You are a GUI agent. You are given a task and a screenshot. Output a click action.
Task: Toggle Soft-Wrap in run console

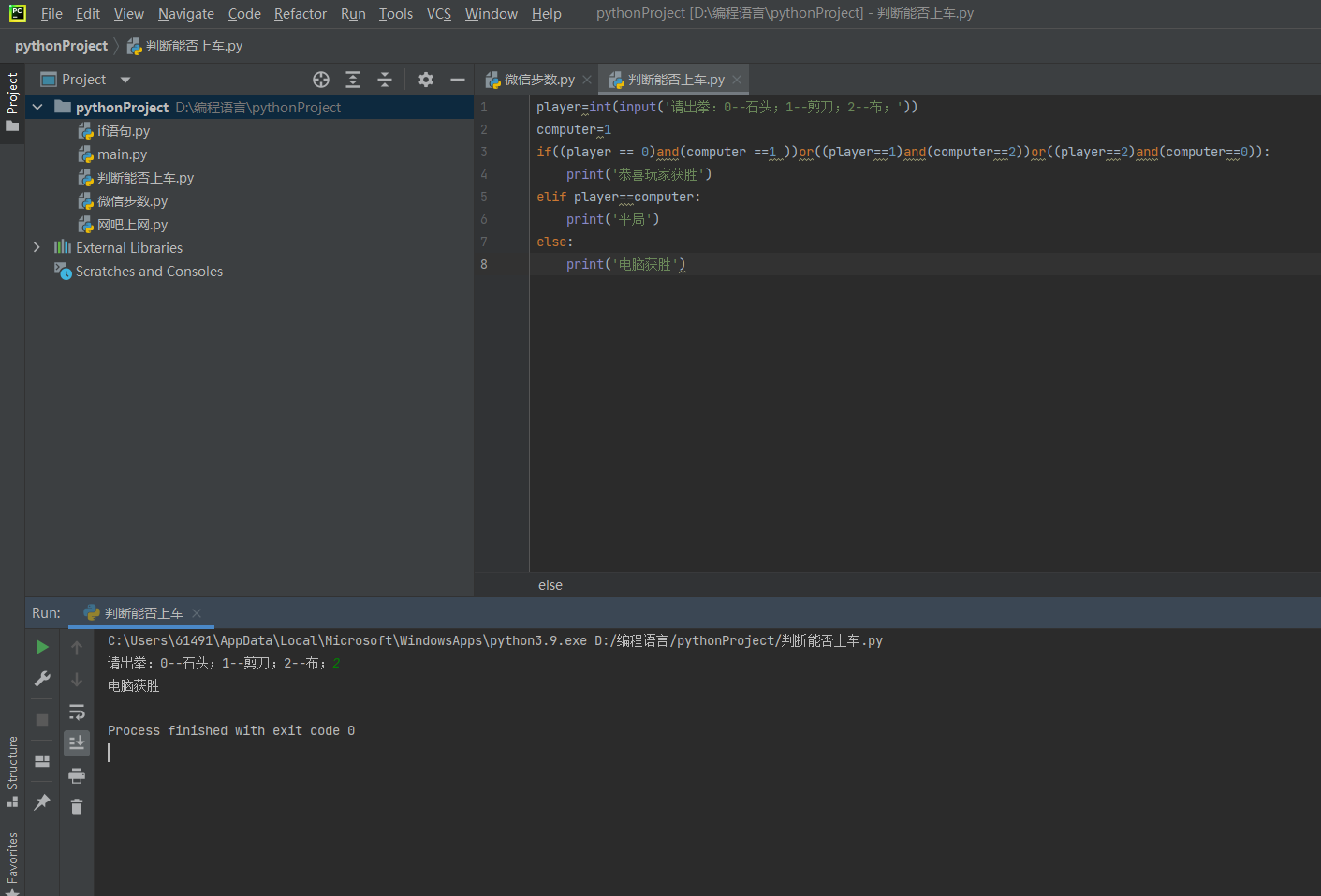pyautogui.click(x=77, y=712)
